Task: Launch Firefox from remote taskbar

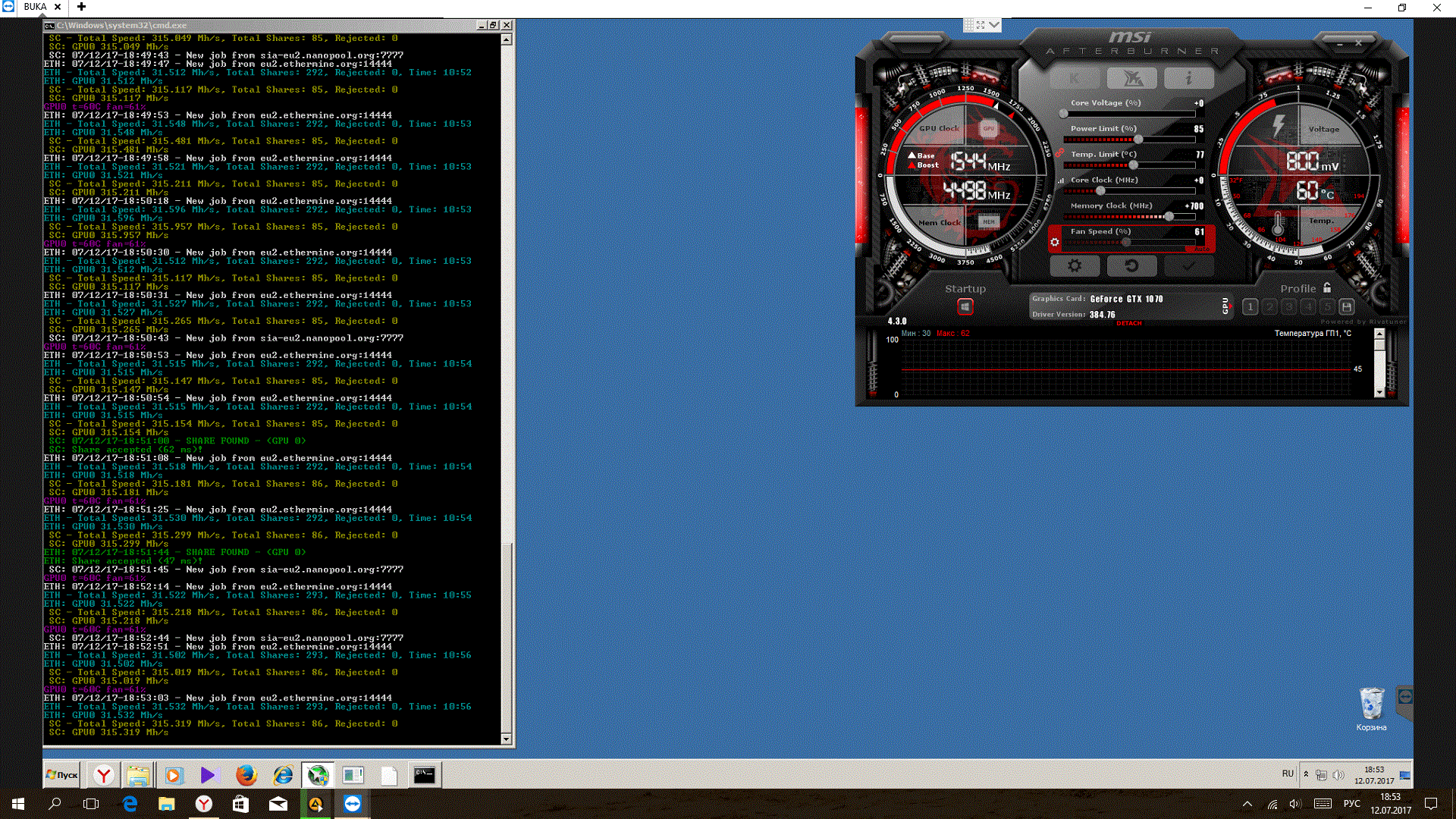Action: click(x=246, y=775)
